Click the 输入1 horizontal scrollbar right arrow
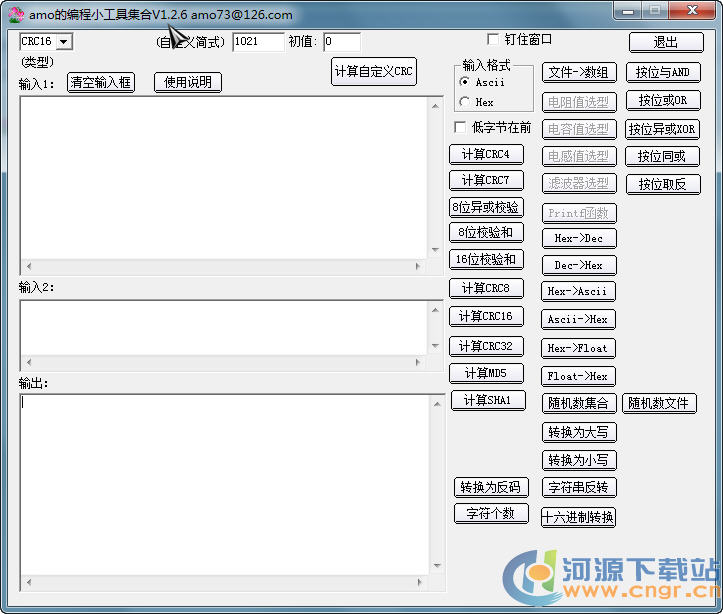Viewport: 723px width, 614px height. click(418, 266)
